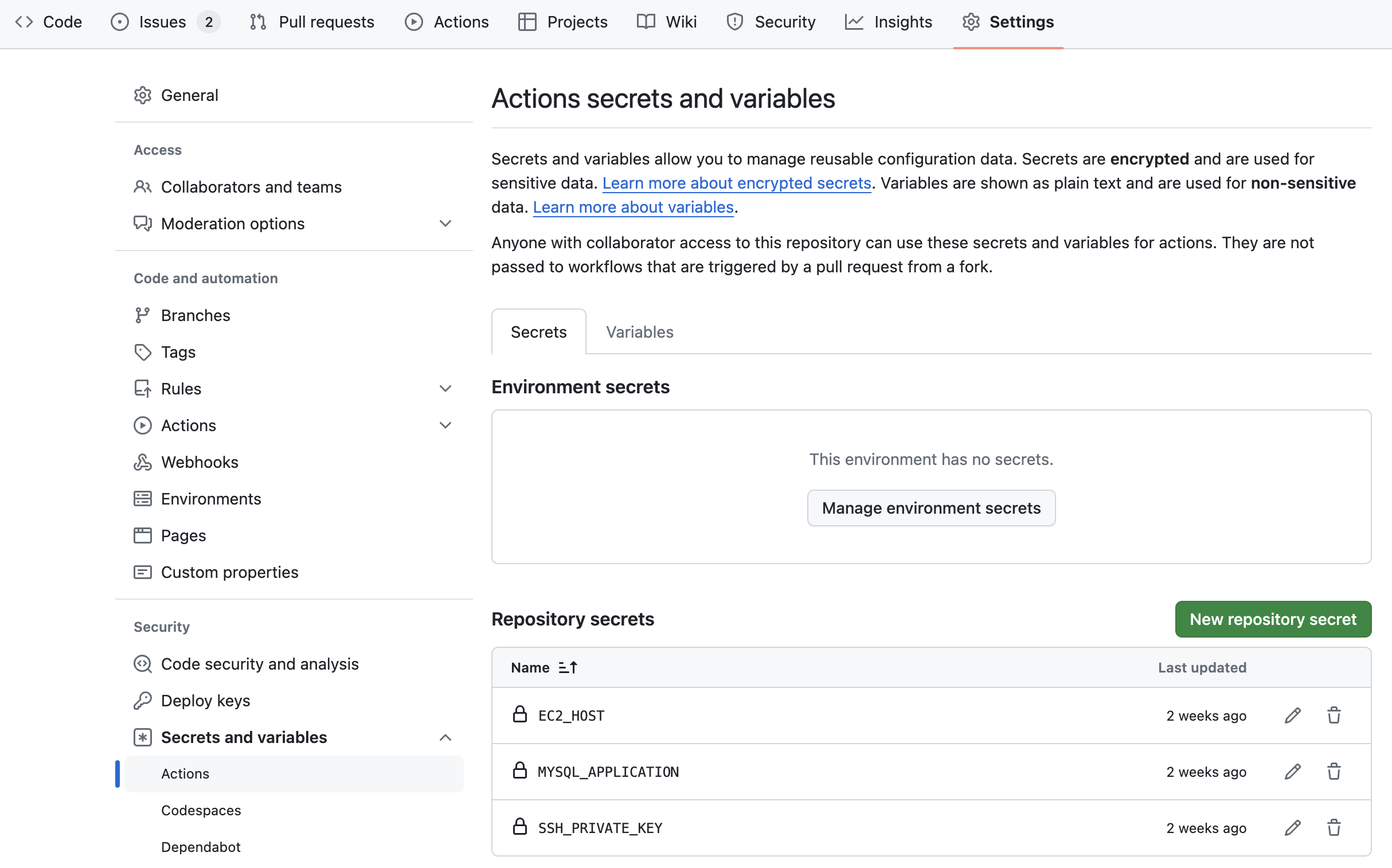
Task: Click the Deploy keys key icon
Action: point(142,701)
